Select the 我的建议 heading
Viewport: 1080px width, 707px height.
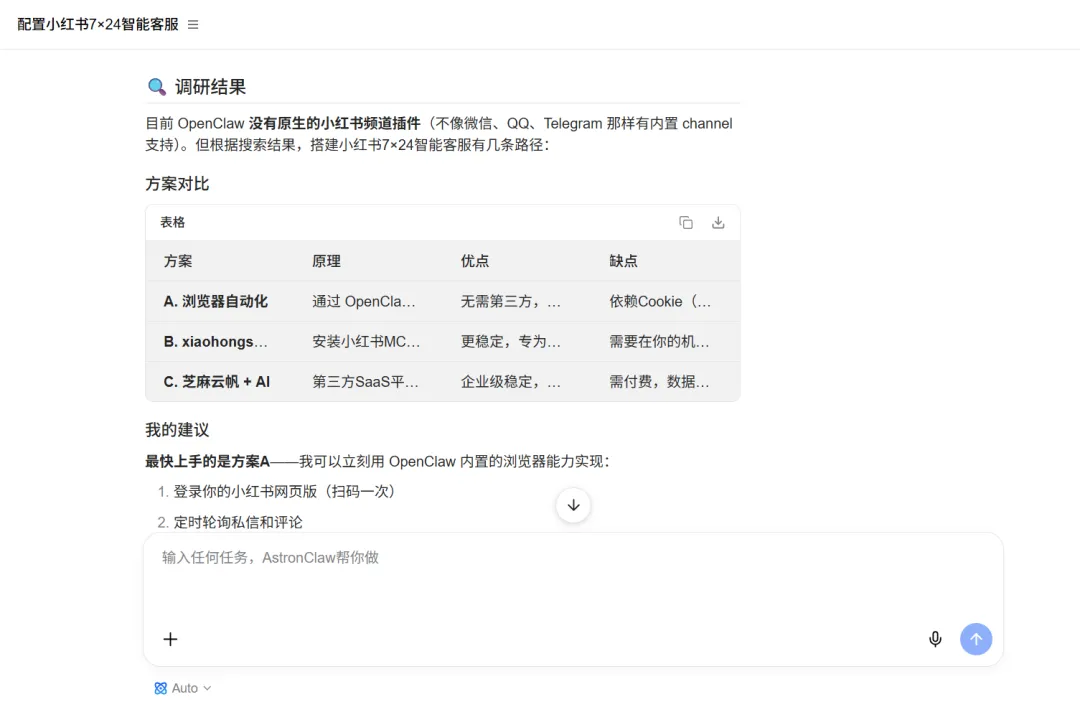click(177, 430)
